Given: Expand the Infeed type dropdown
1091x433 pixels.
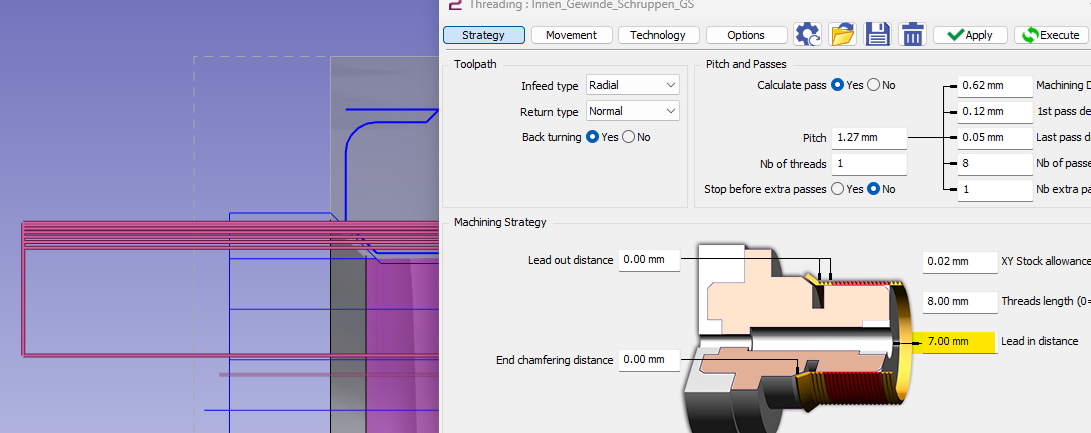Looking at the screenshot, I should point(632,86).
